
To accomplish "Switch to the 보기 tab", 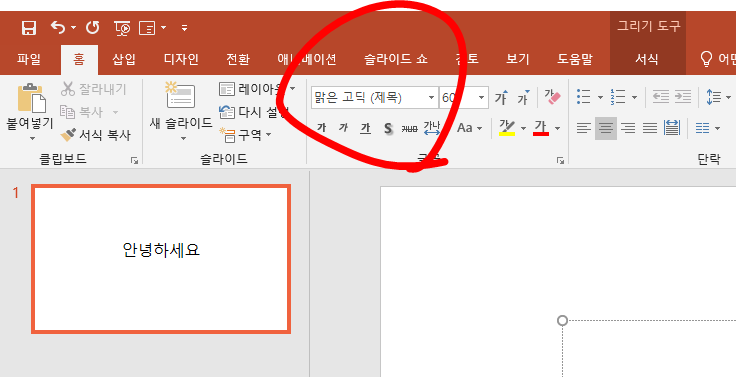I will (x=518, y=60).
